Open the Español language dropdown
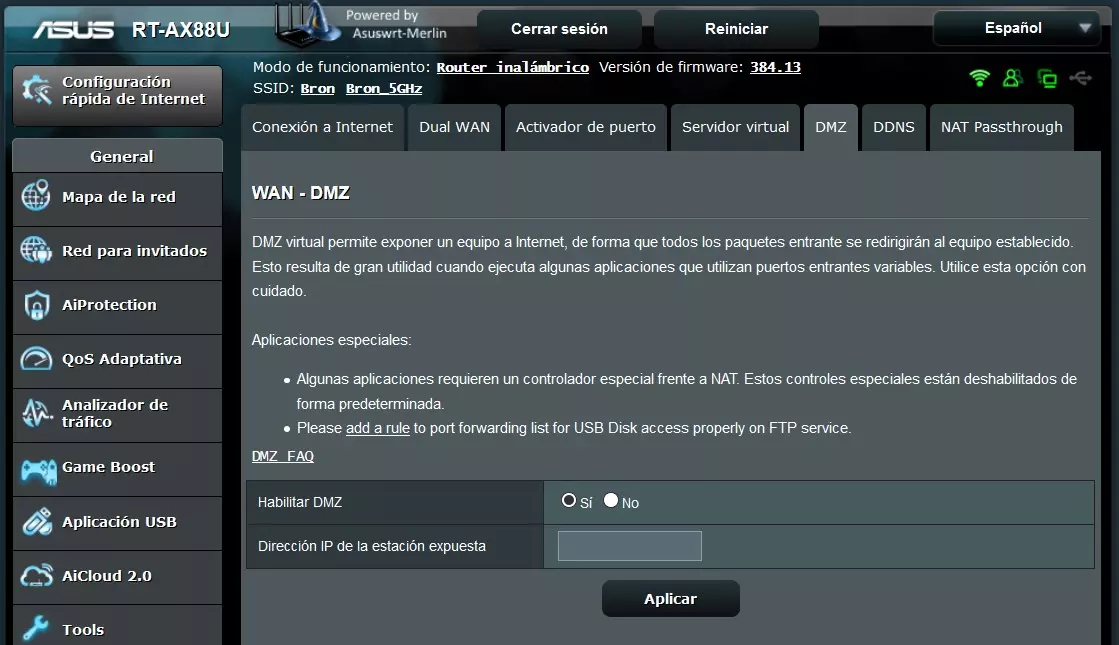The height and width of the screenshot is (645, 1119). (x=1016, y=28)
